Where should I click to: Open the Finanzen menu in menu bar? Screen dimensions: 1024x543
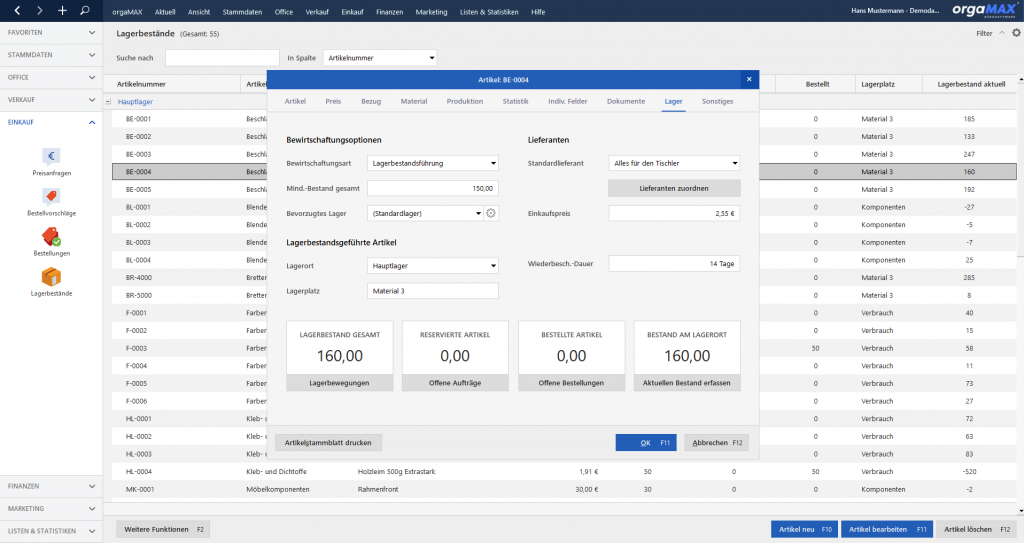pos(389,12)
